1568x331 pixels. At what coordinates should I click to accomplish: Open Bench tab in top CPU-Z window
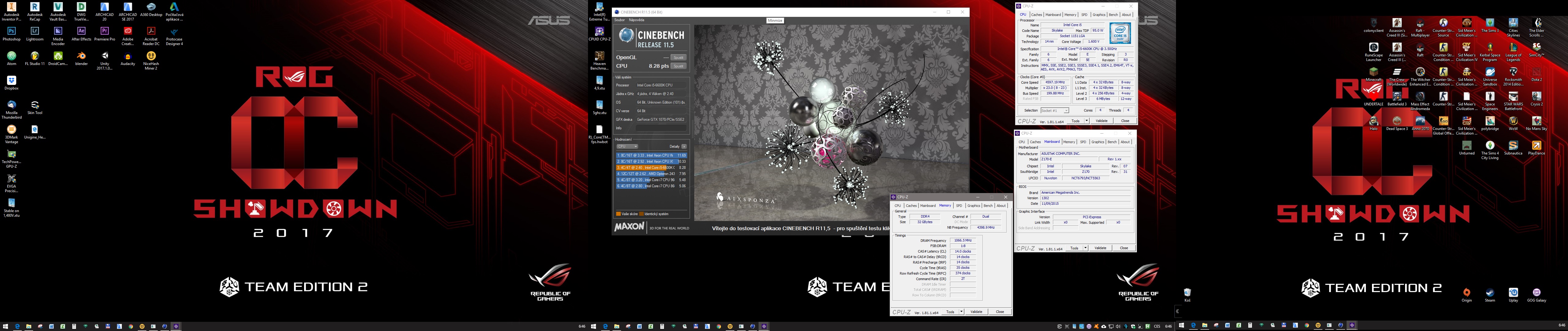point(1113,15)
